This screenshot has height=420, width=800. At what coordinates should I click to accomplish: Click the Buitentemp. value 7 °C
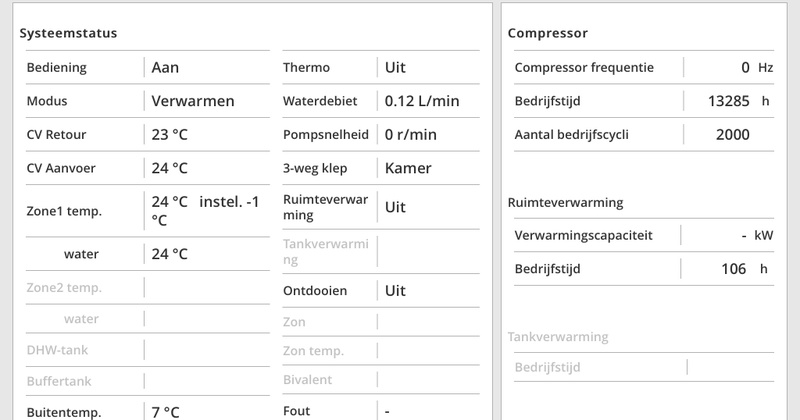click(x=165, y=411)
